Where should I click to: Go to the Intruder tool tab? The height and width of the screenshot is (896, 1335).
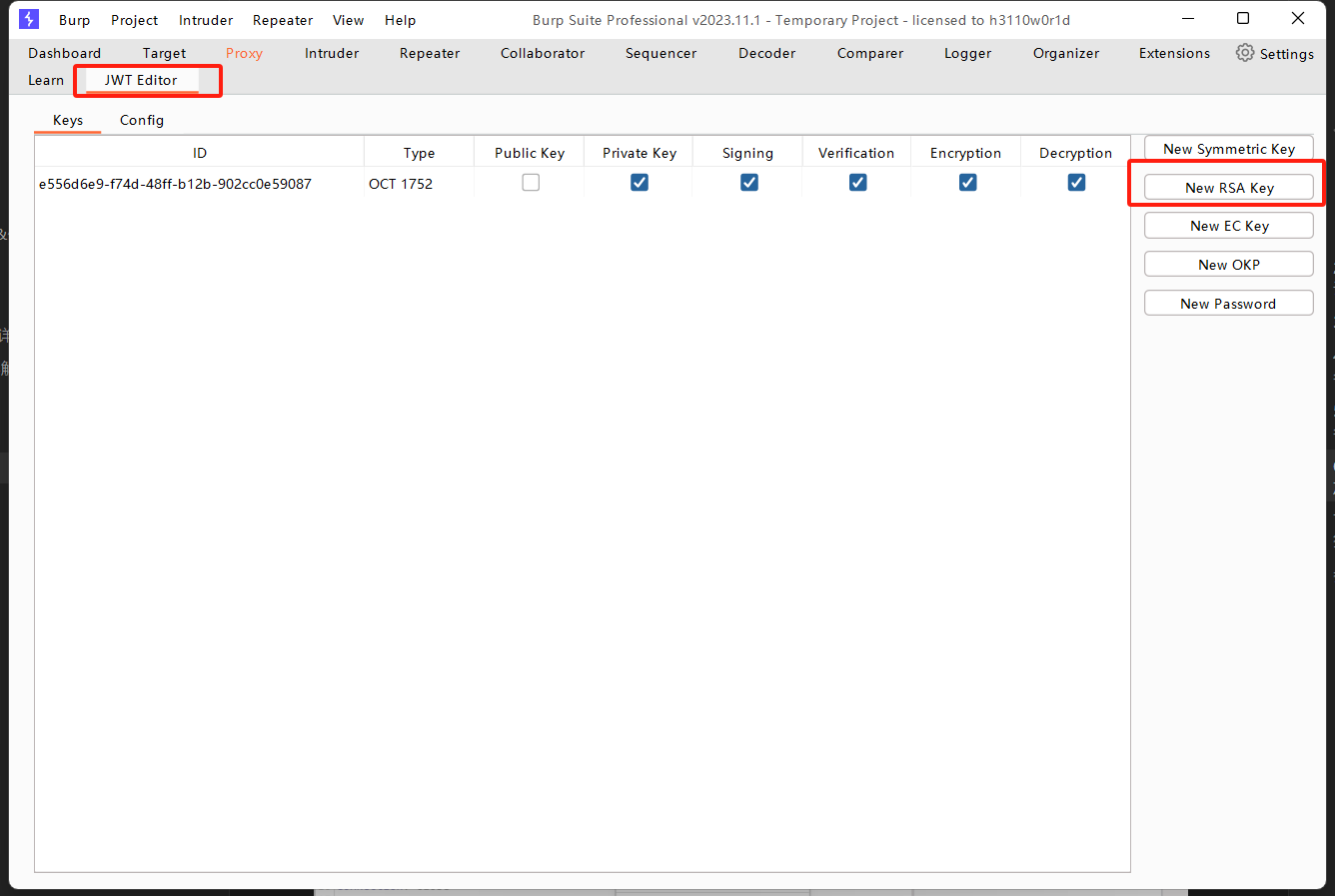pos(332,53)
